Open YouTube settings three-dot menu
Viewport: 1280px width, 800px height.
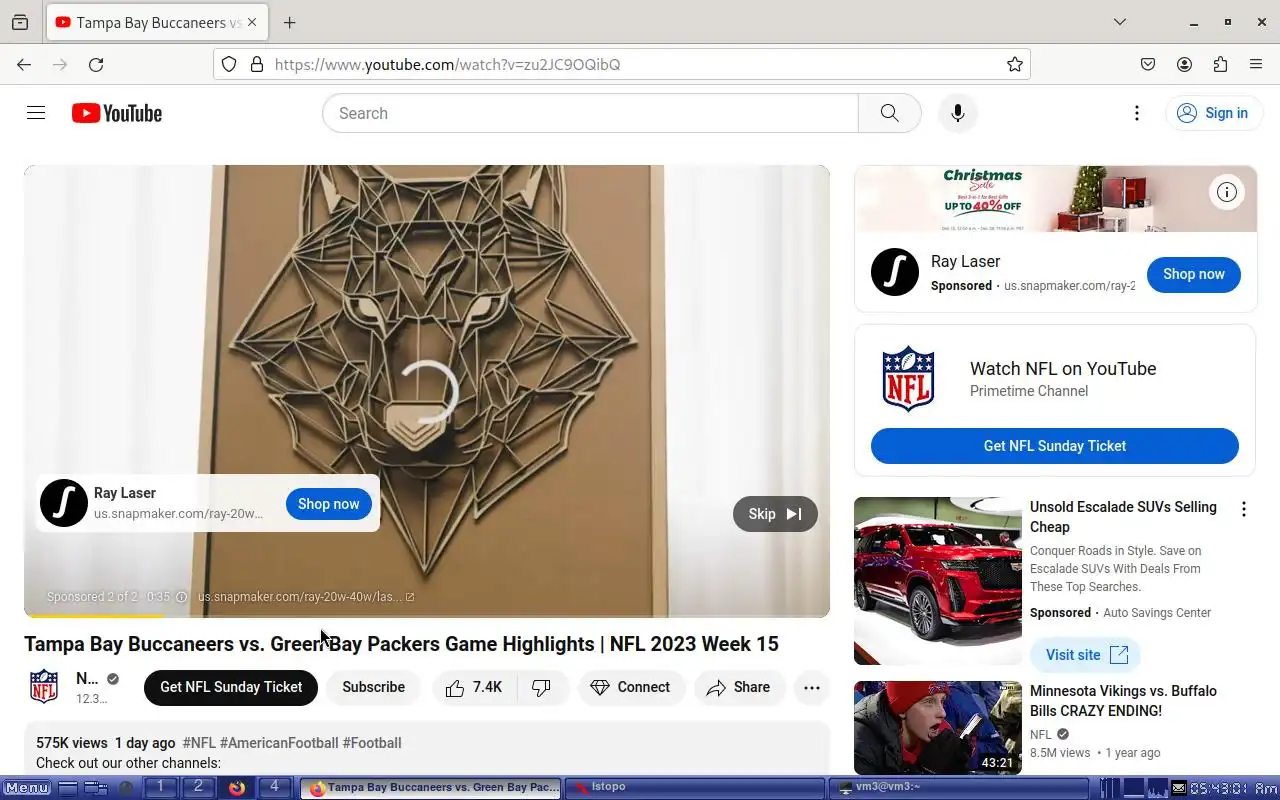(x=1136, y=113)
